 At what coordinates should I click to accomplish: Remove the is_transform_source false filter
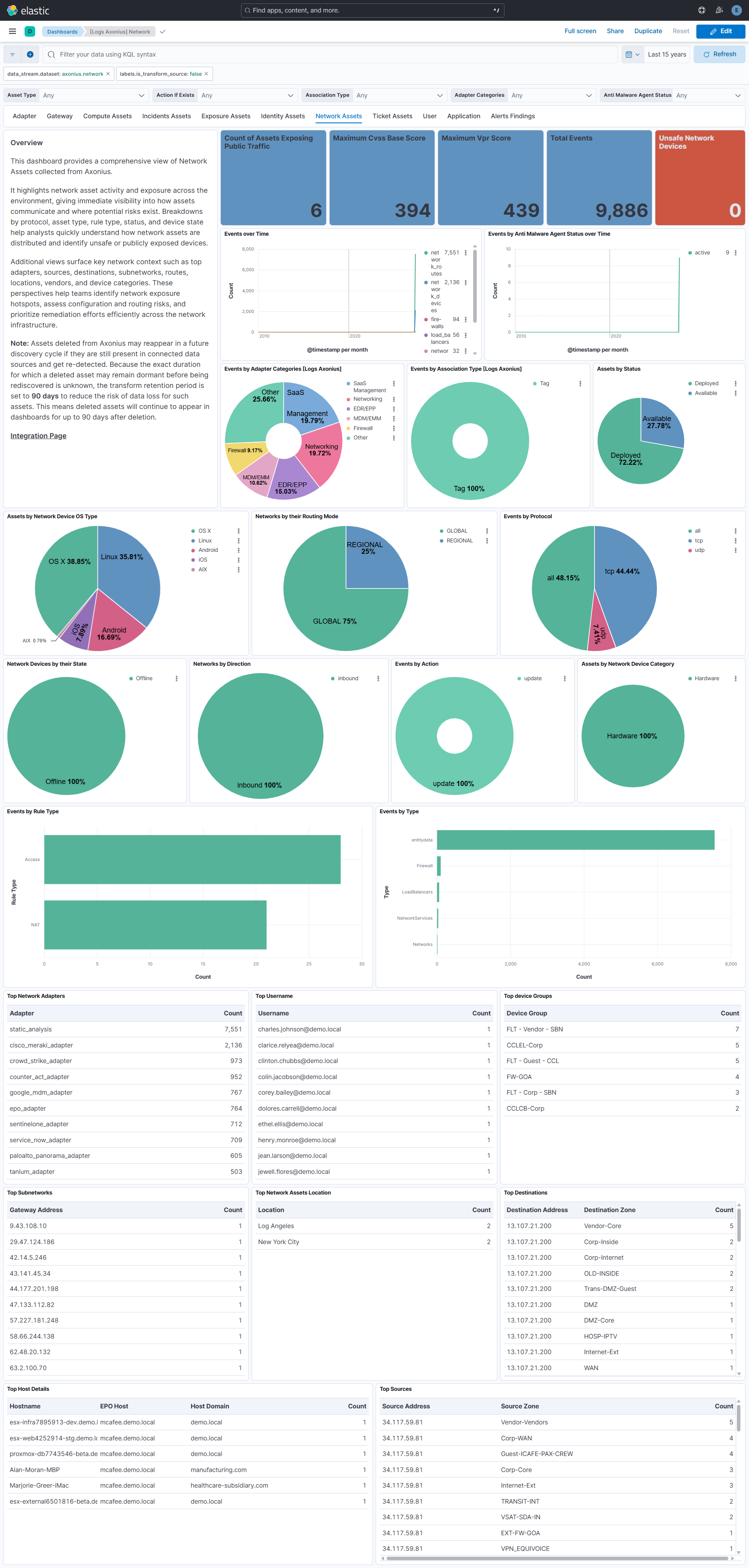tap(206, 74)
